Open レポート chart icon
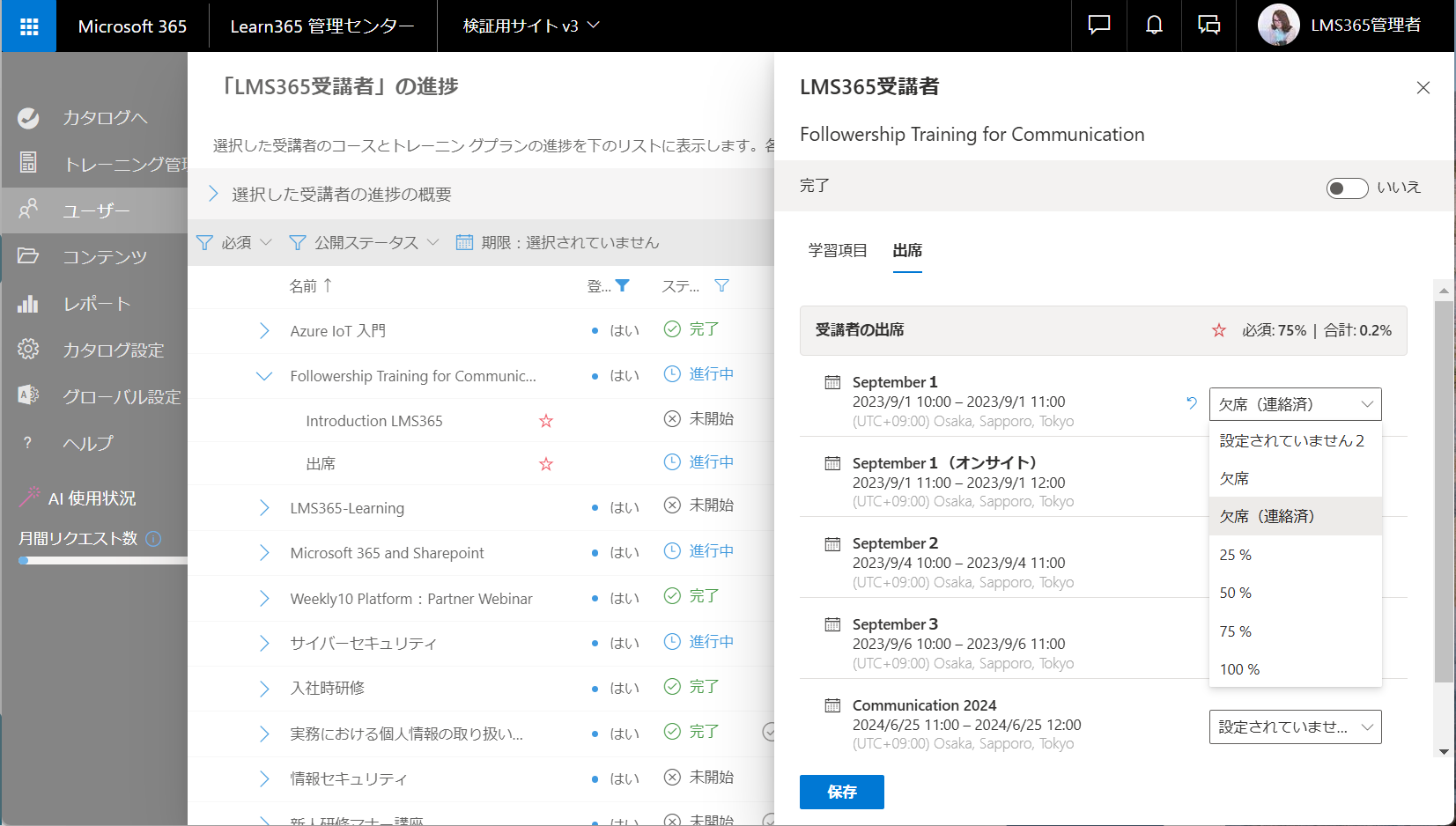 point(28,303)
